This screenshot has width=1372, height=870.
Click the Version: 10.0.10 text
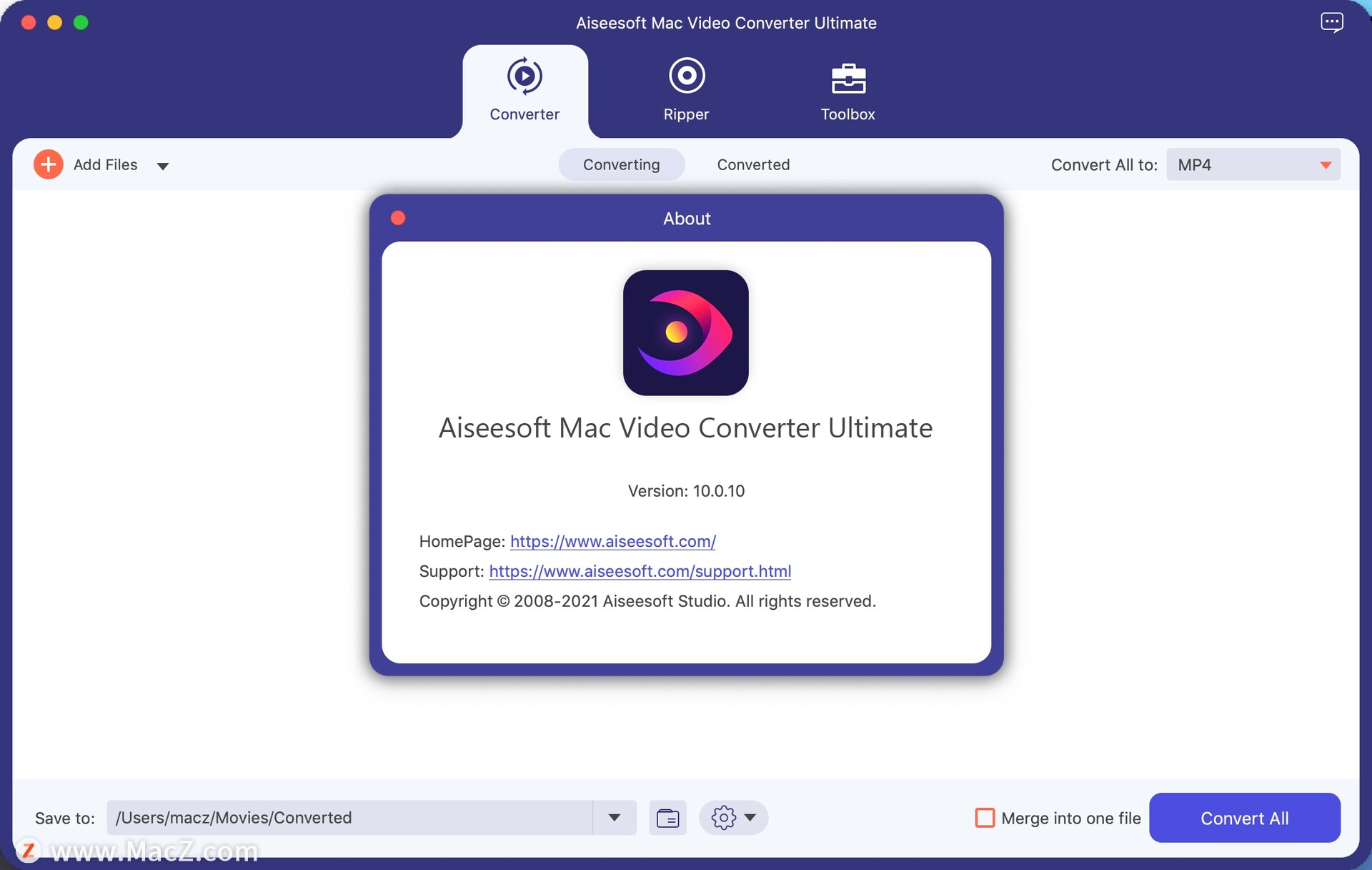coord(686,490)
